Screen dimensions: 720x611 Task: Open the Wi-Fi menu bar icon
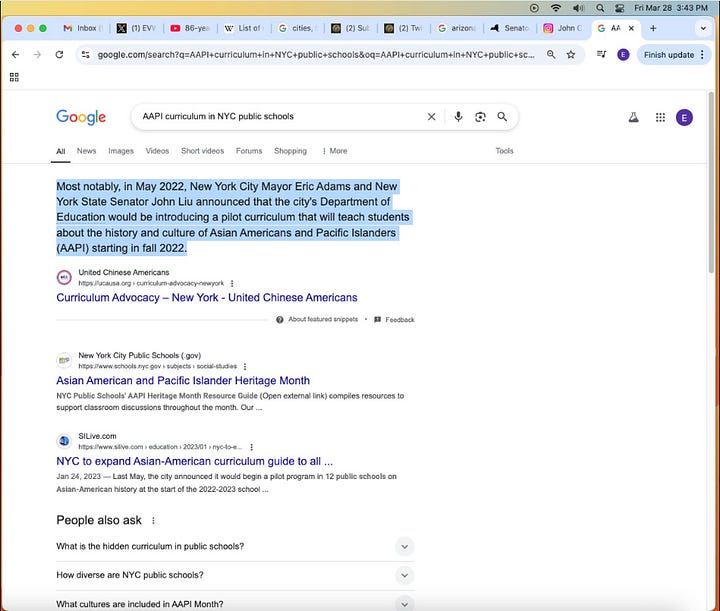[x=556, y=8]
